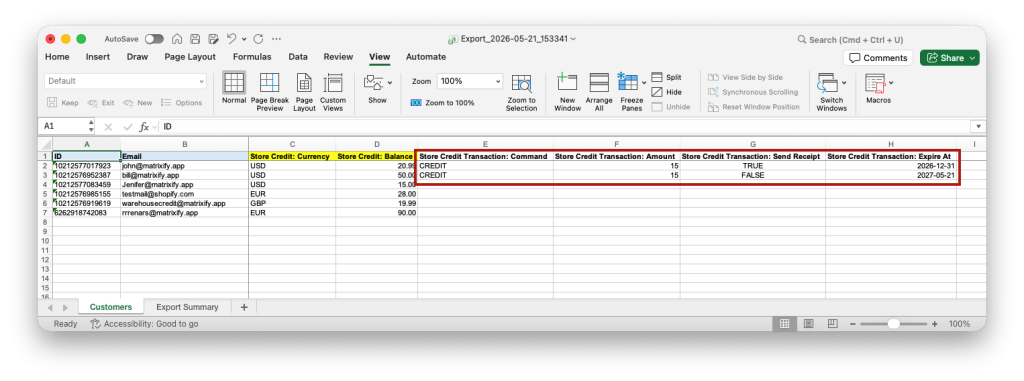
Task: Click Zoom to 100% button
Action: point(442,103)
